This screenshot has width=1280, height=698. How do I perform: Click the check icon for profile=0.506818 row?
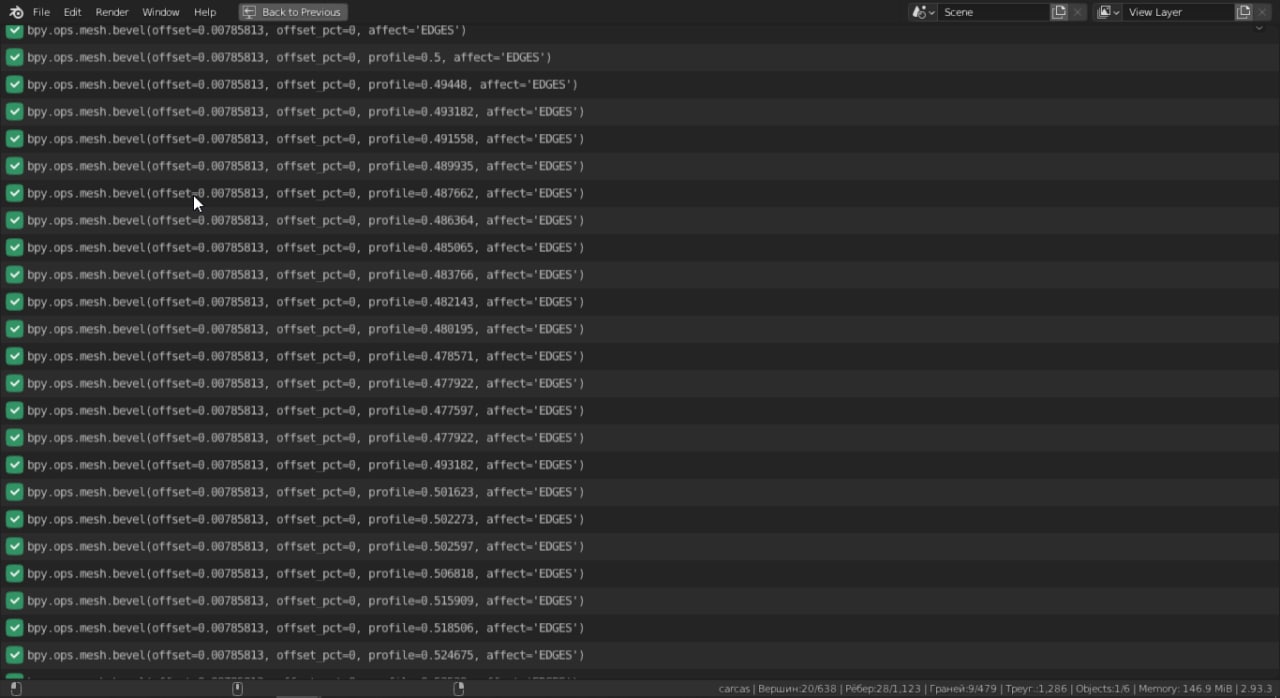click(x=14, y=573)
